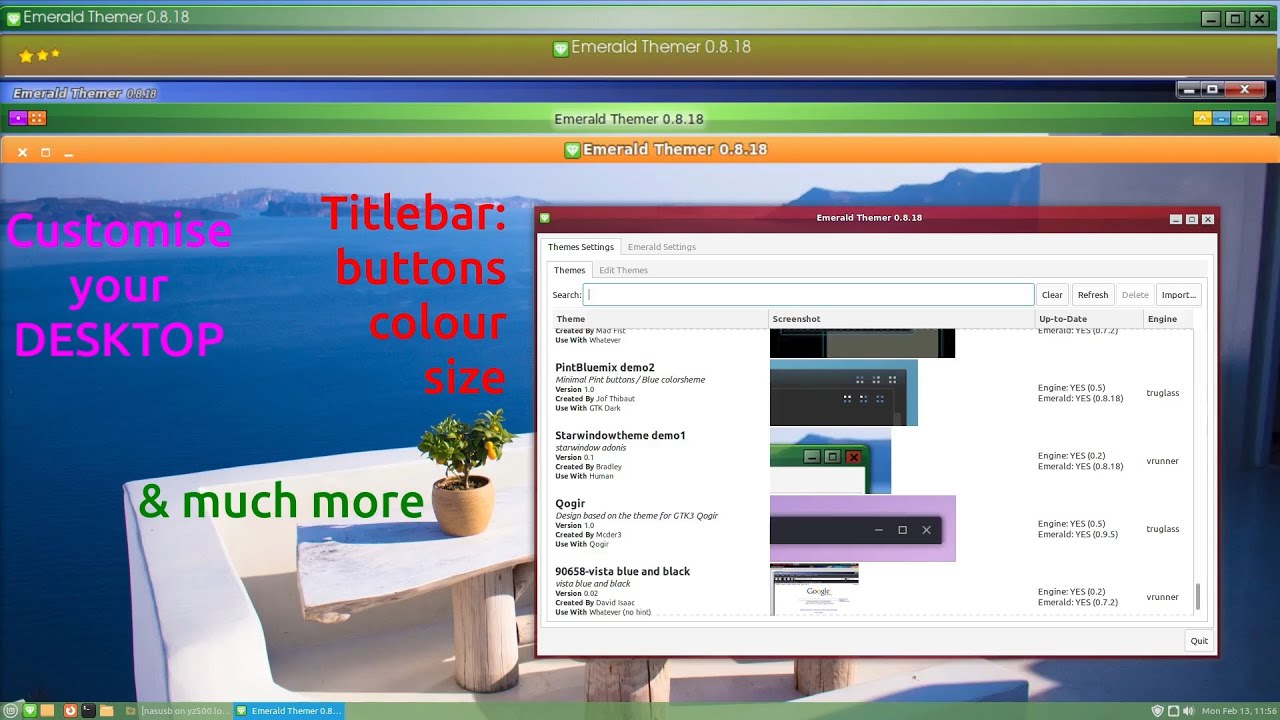This screenshot has height=720, width=1280.
Task: Click the greyed Delete button
Action: pos(1135,295)
